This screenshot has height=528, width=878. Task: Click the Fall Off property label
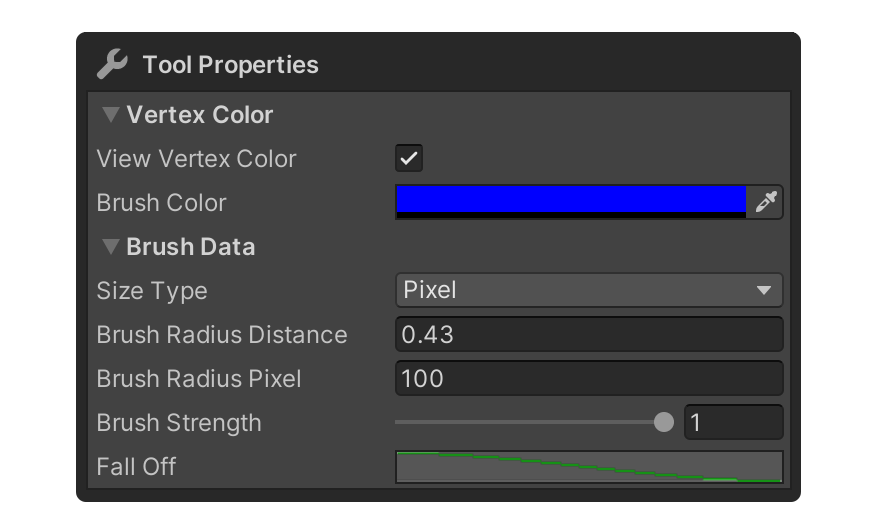tap(136, 466)
